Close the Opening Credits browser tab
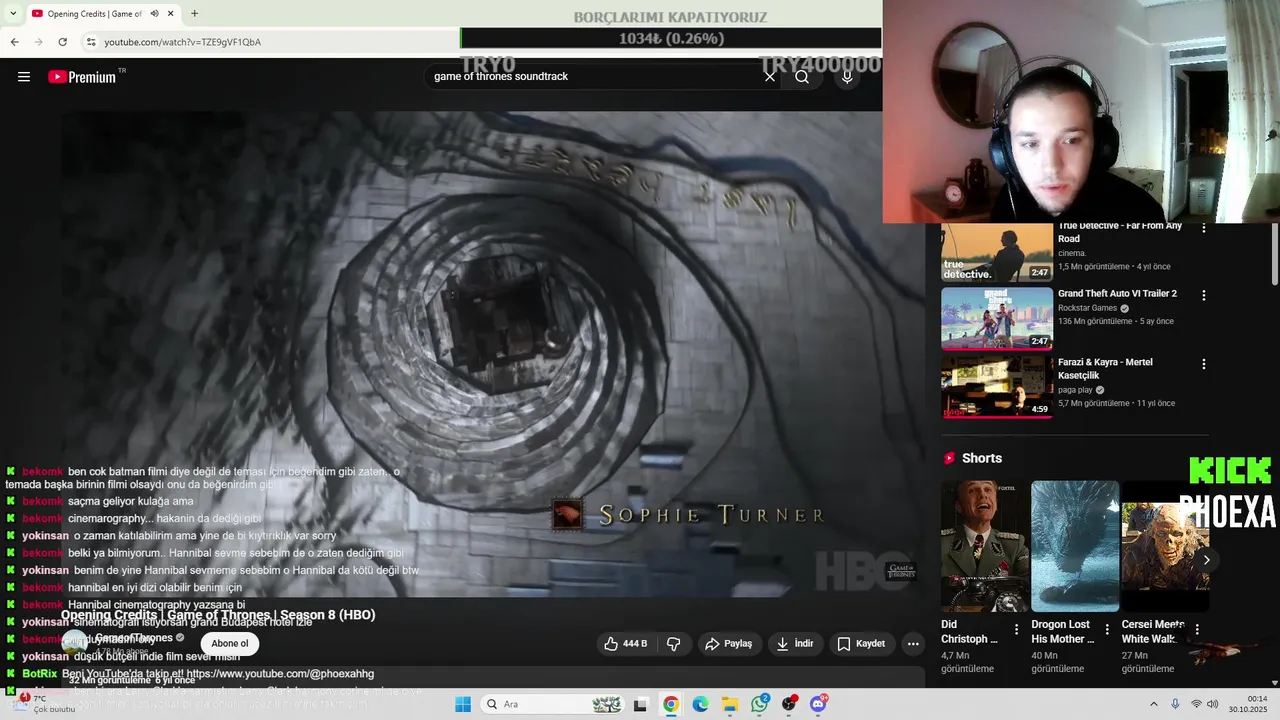 pos(171,14)
